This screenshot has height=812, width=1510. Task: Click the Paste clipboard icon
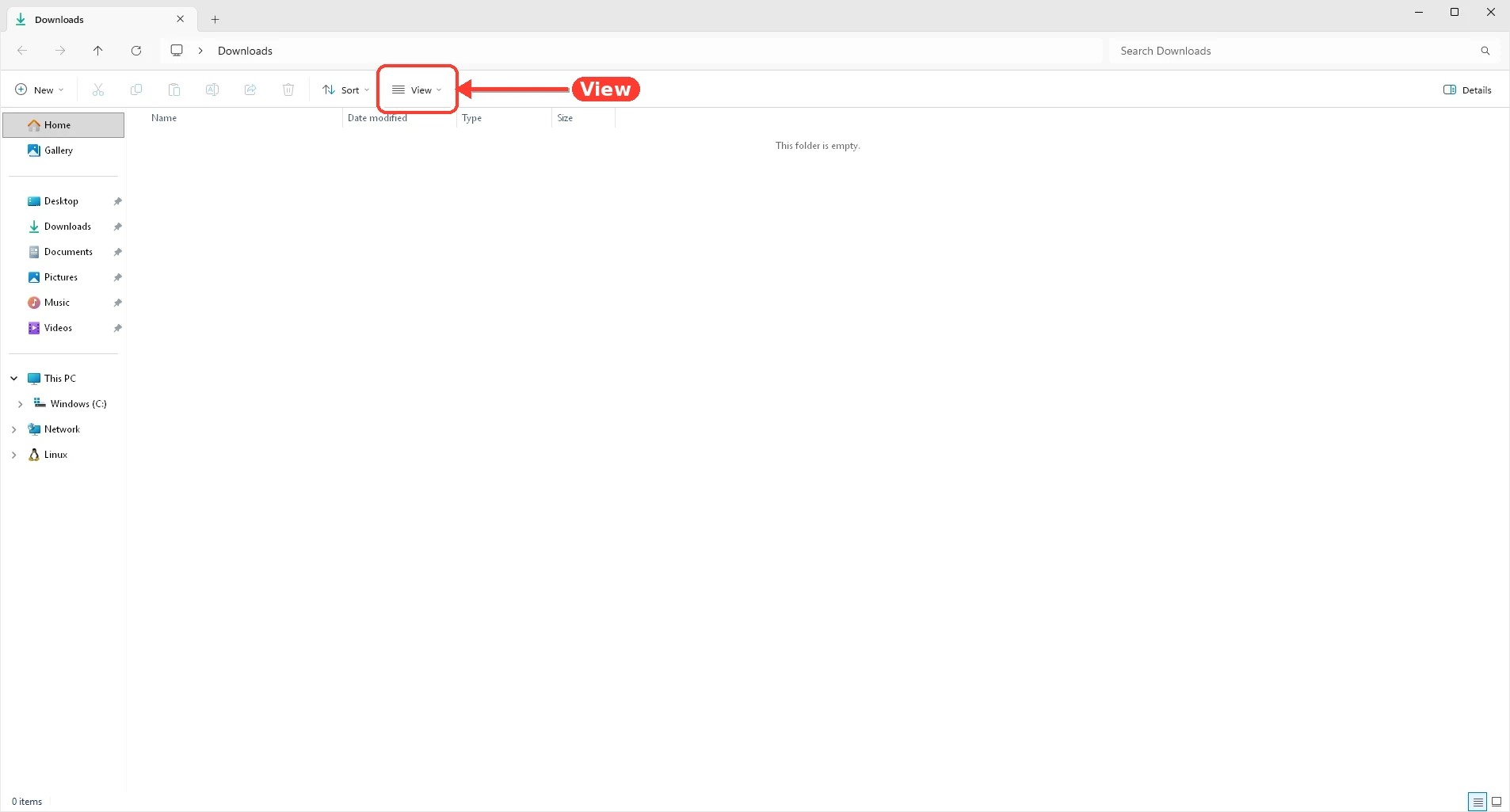(x=174, y=90)
